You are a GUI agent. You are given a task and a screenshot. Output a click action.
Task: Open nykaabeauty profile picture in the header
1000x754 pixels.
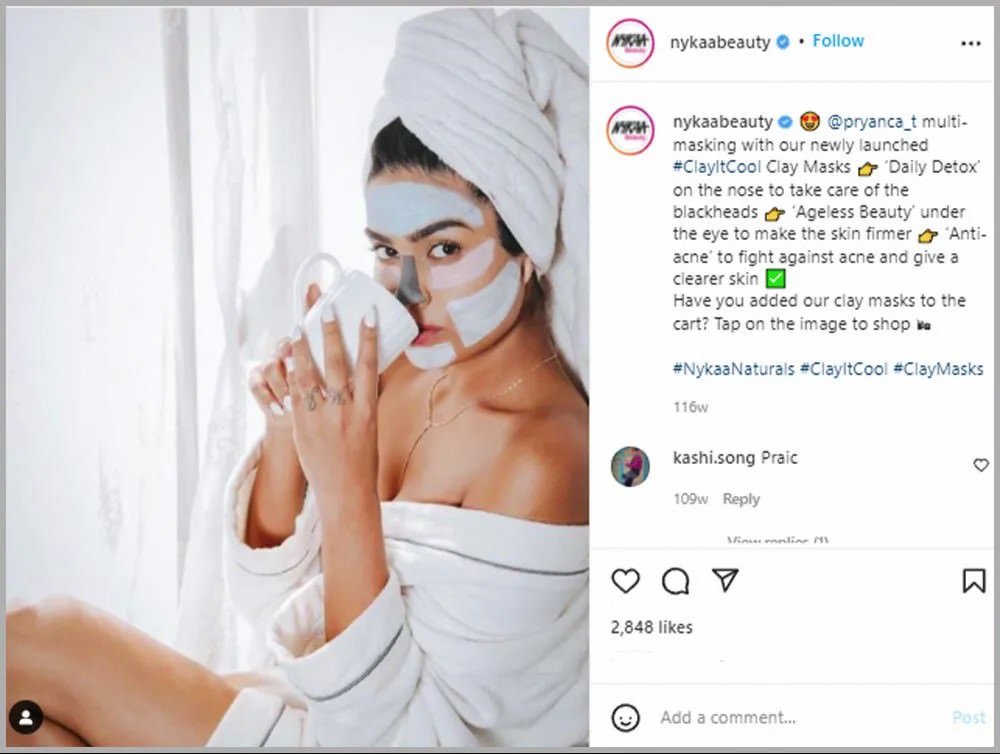tap(630, 43)
